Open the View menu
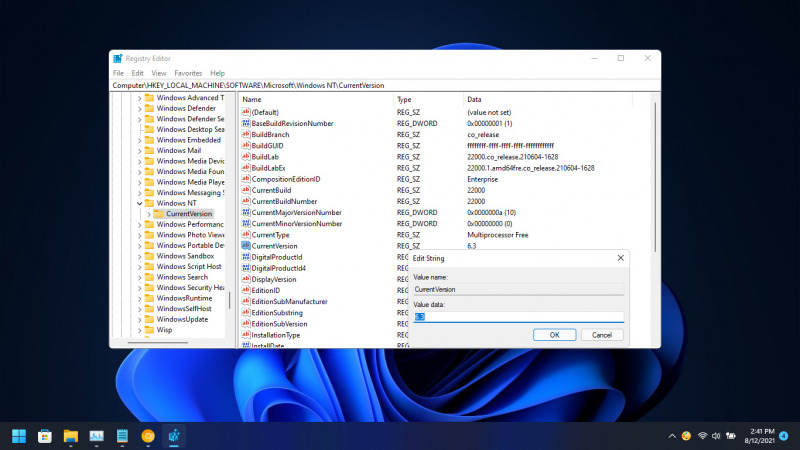Screen dimensions: 800x450 coord(159,73)
